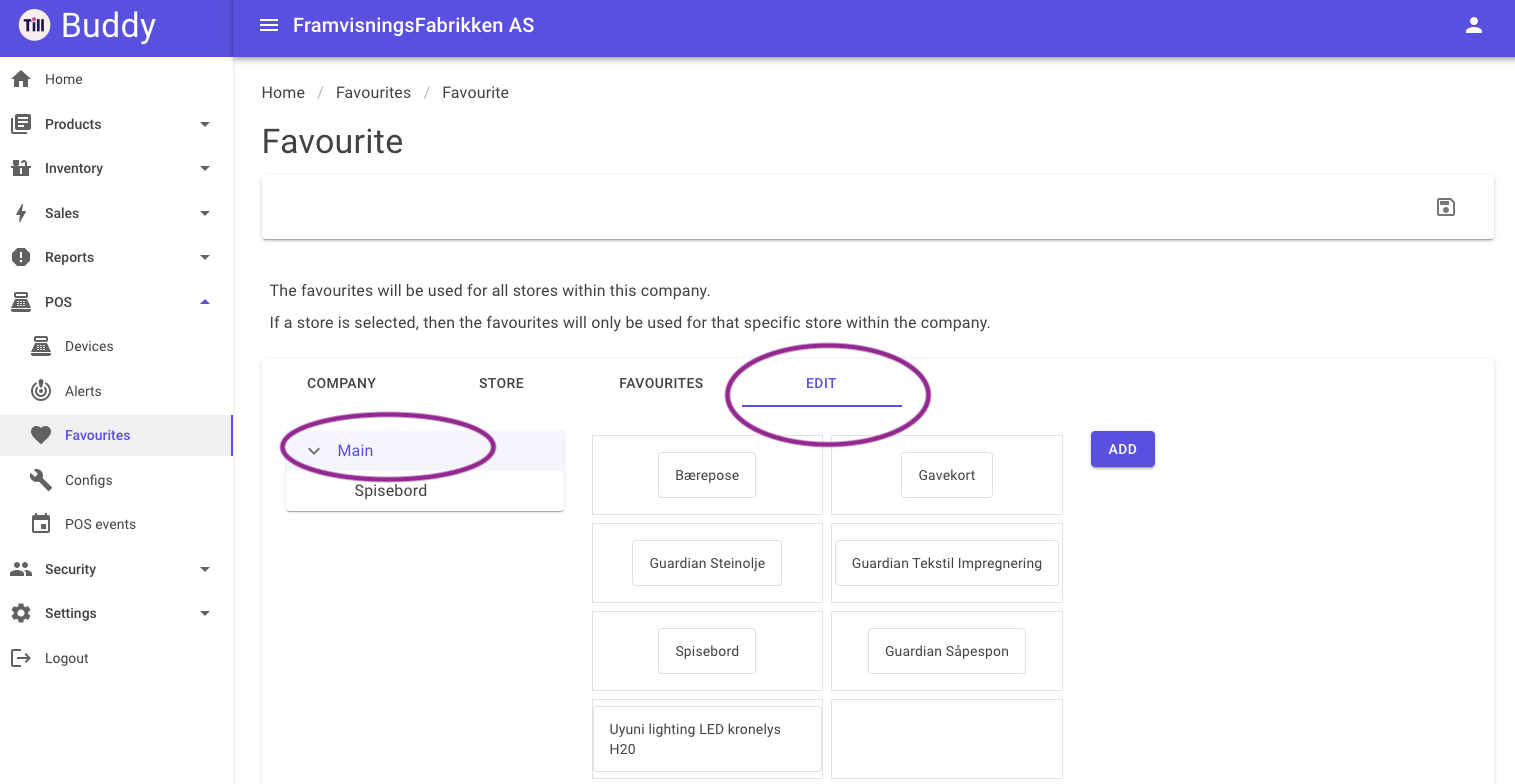Click the Configs wrench icon

click(x=41, y=480)
